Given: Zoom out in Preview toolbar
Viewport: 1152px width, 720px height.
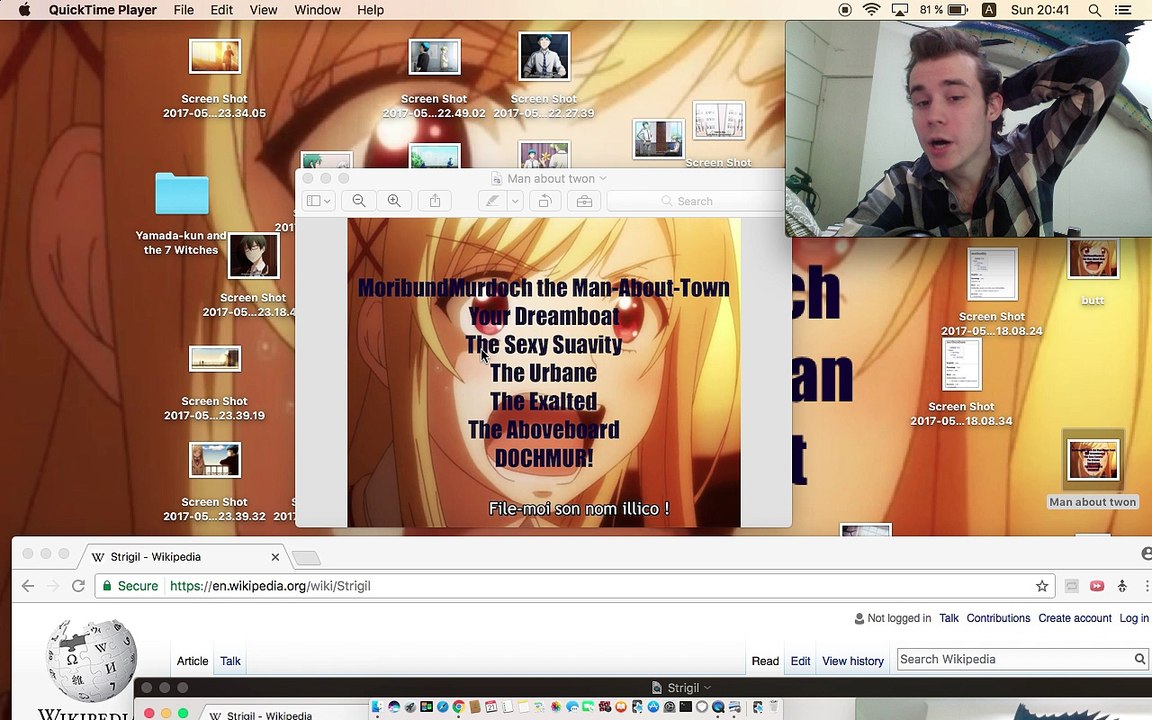Looking at the screenshot, I should pos(359,201).
